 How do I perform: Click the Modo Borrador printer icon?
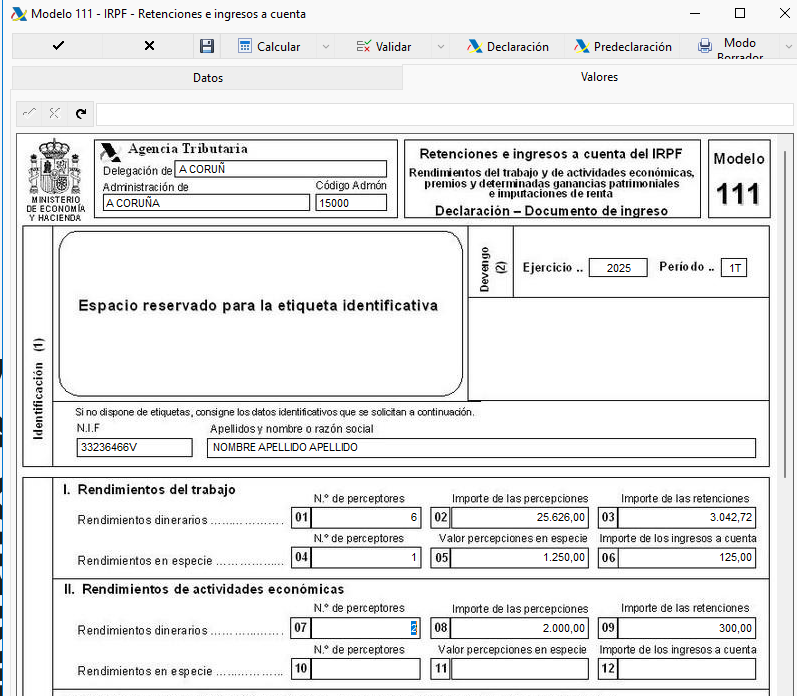(706, 46)
